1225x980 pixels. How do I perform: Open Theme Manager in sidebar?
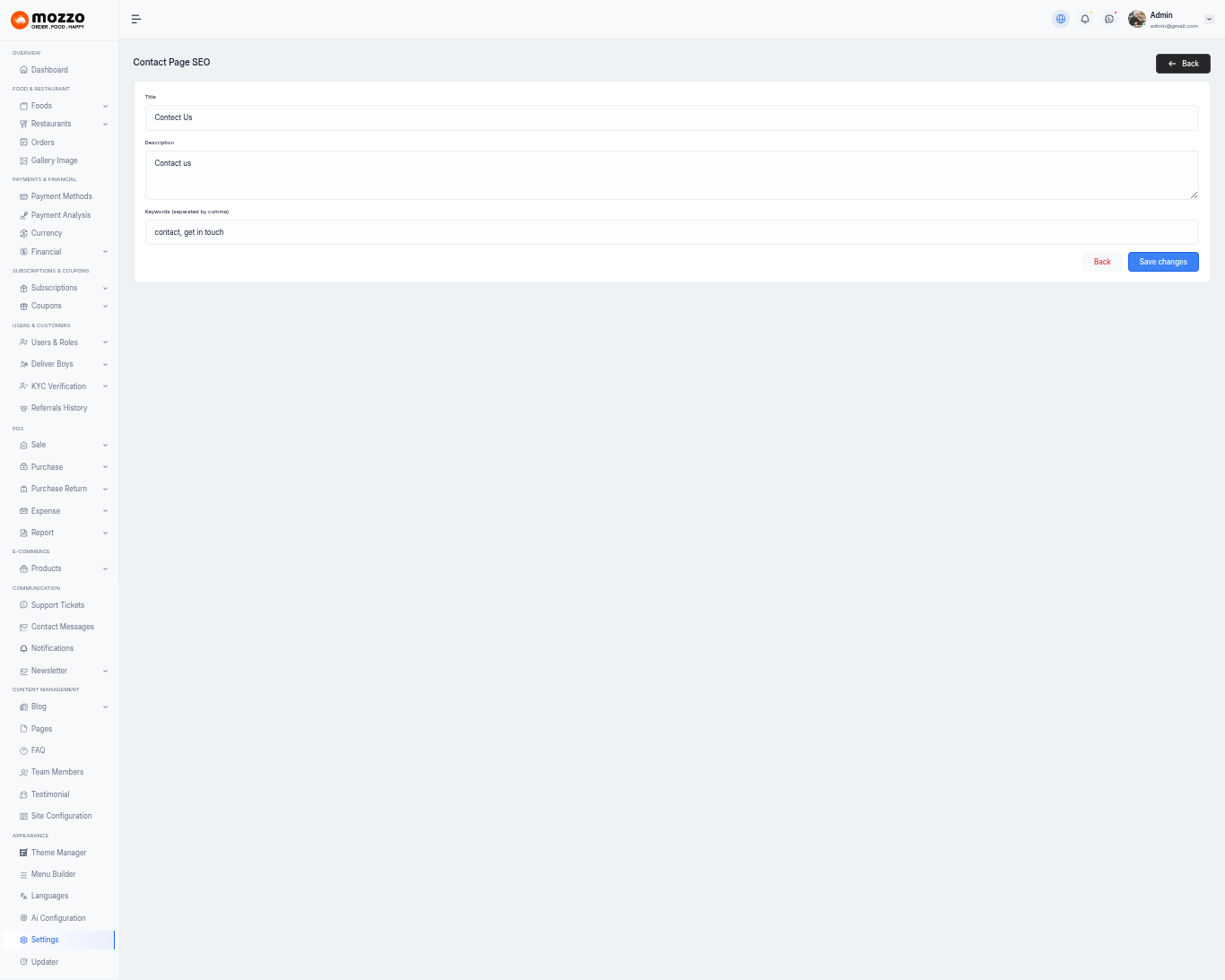click(x=58, y=853)
